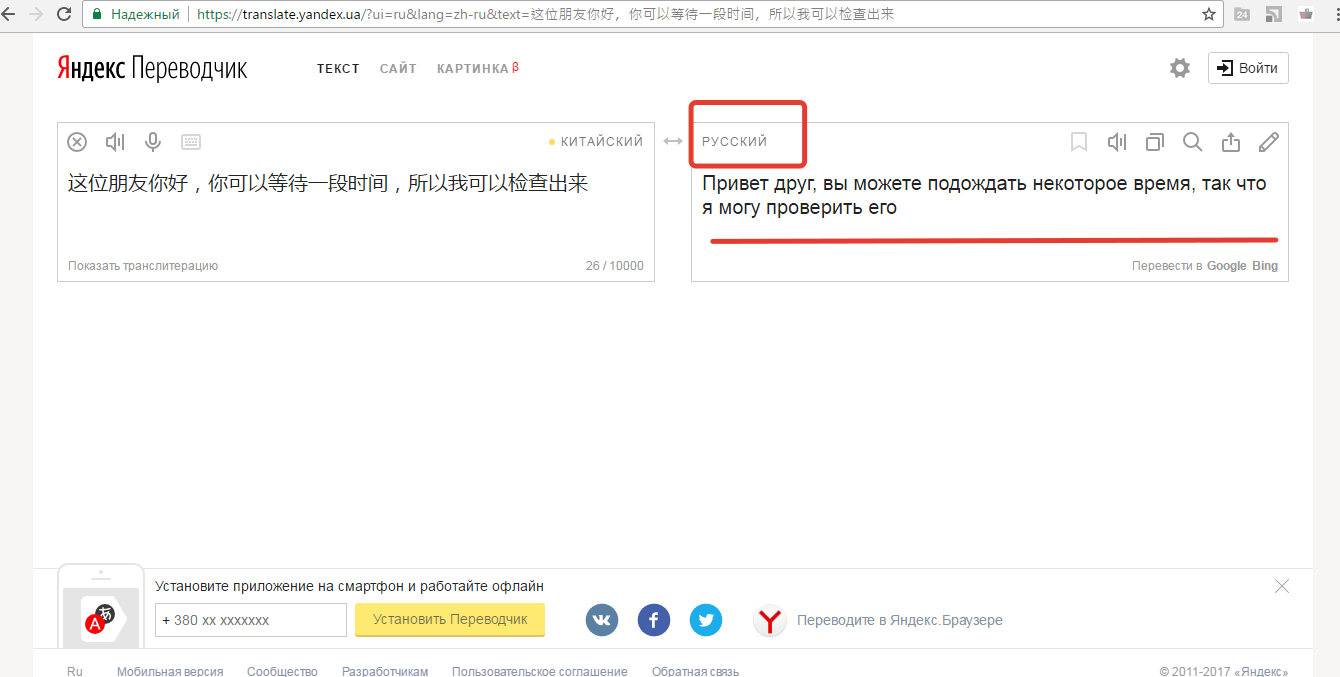Switch to the ТЕКСТ tab
This screenshot has height=677, width=1340.
(x=338, y=68)
